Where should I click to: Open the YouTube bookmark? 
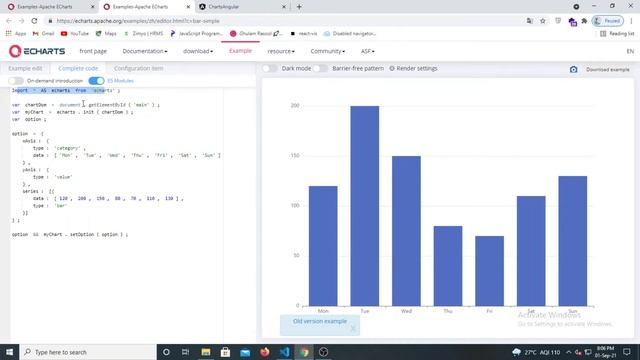(75, 33)
